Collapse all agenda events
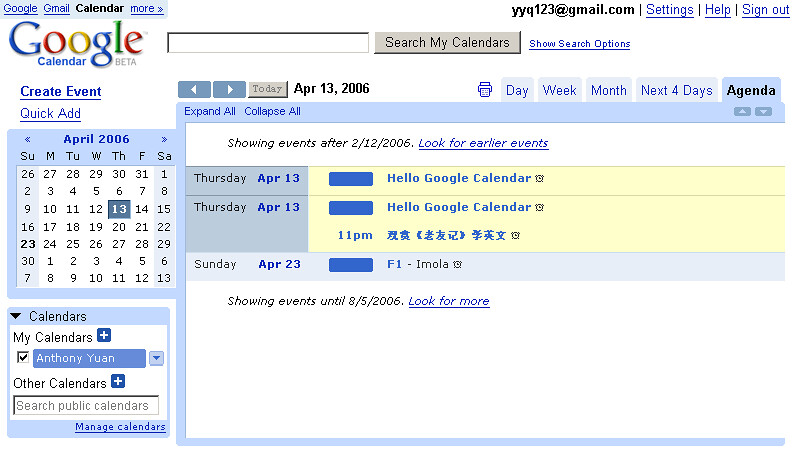 pos(272,112)
